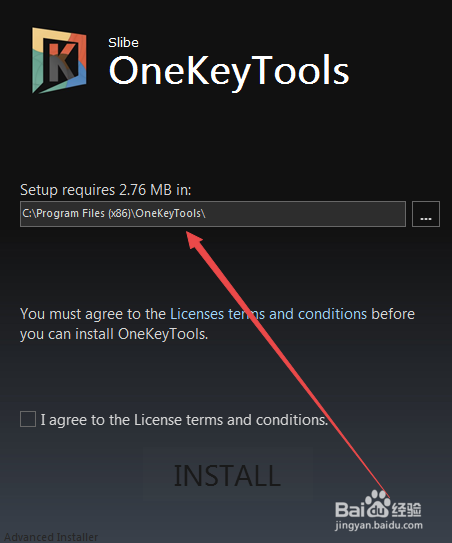Tick the license agreement checkbox

coord(28,419)
